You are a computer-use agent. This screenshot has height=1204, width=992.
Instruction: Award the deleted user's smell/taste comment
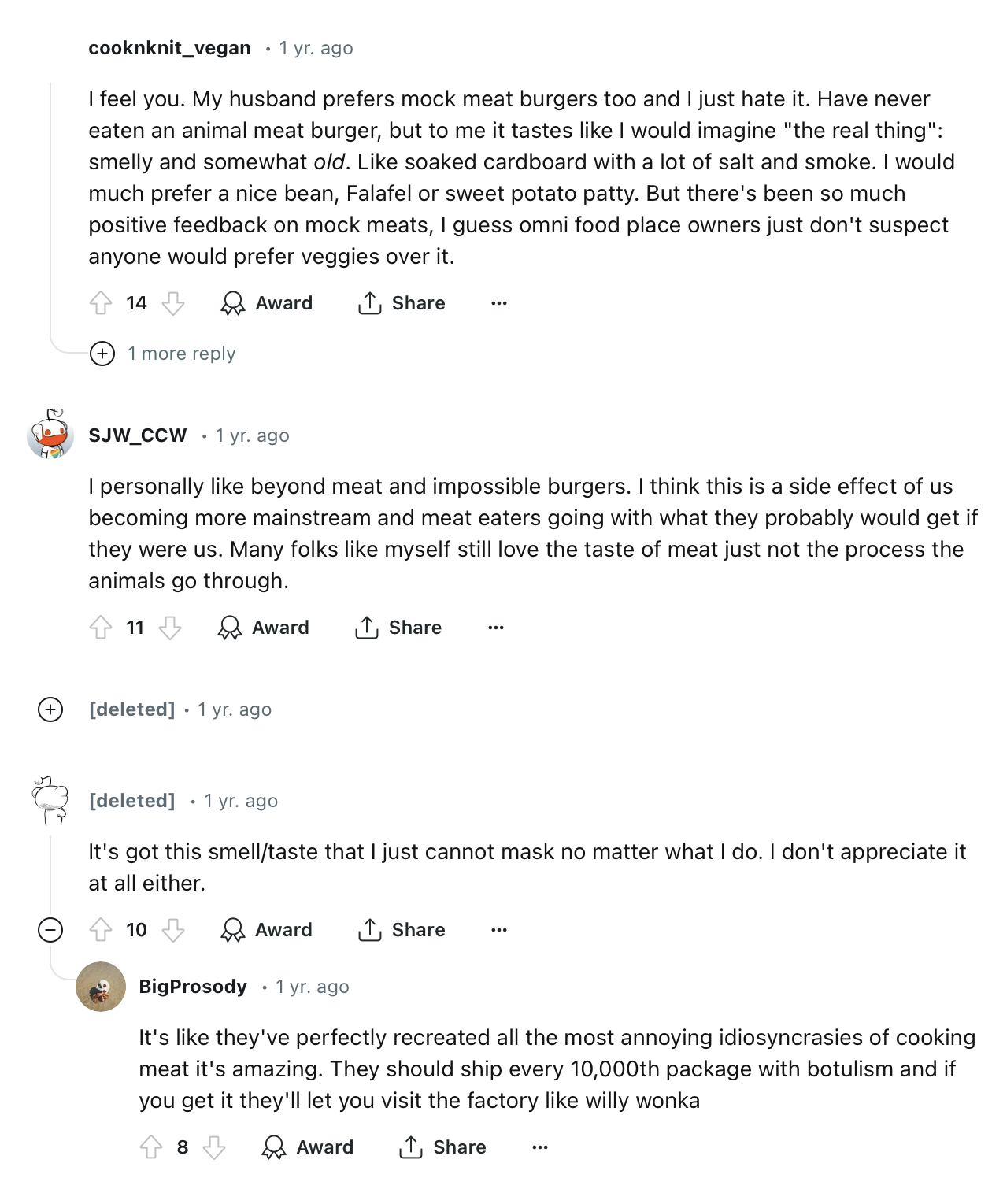(267, 930)
